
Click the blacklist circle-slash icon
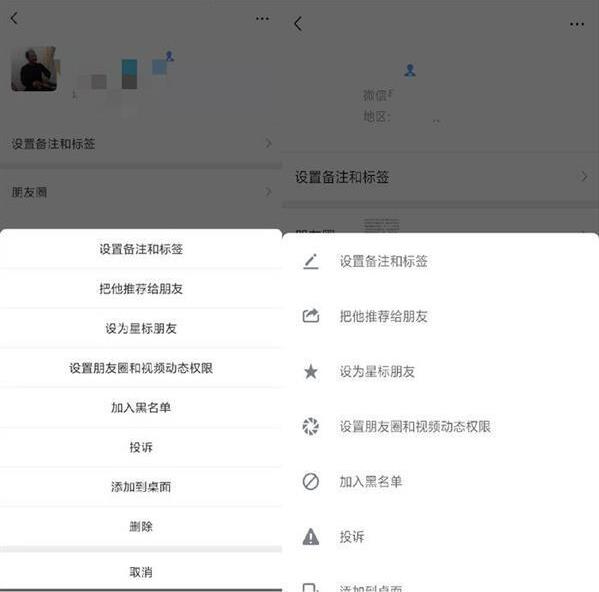pyautogui.click(x=311, y=481)
